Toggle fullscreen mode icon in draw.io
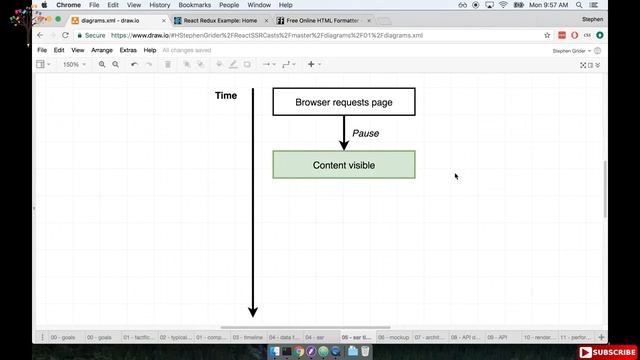This screenshot has width=640, height=360. click(583, 65)
